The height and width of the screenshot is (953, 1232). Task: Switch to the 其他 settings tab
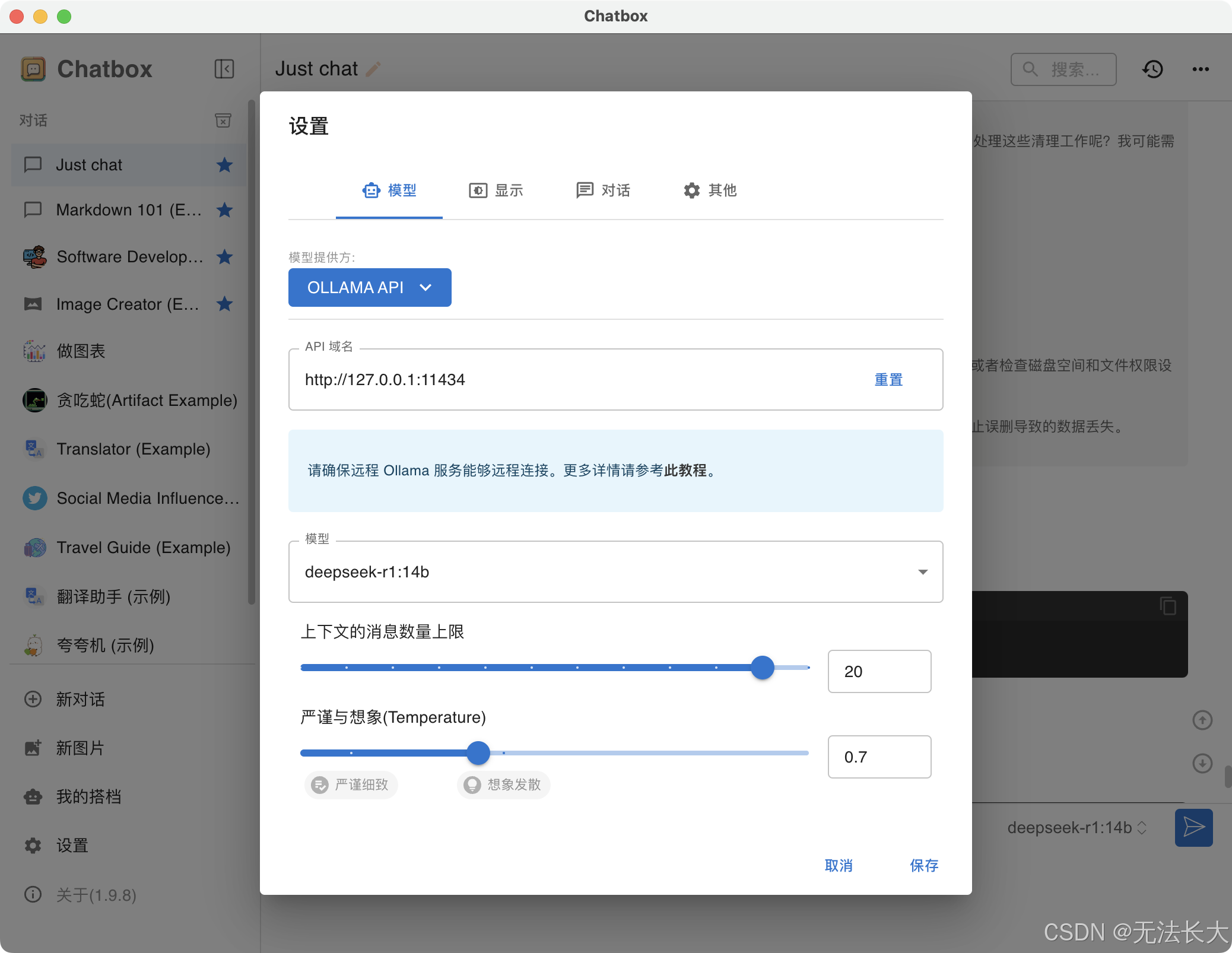coord(710,190)
